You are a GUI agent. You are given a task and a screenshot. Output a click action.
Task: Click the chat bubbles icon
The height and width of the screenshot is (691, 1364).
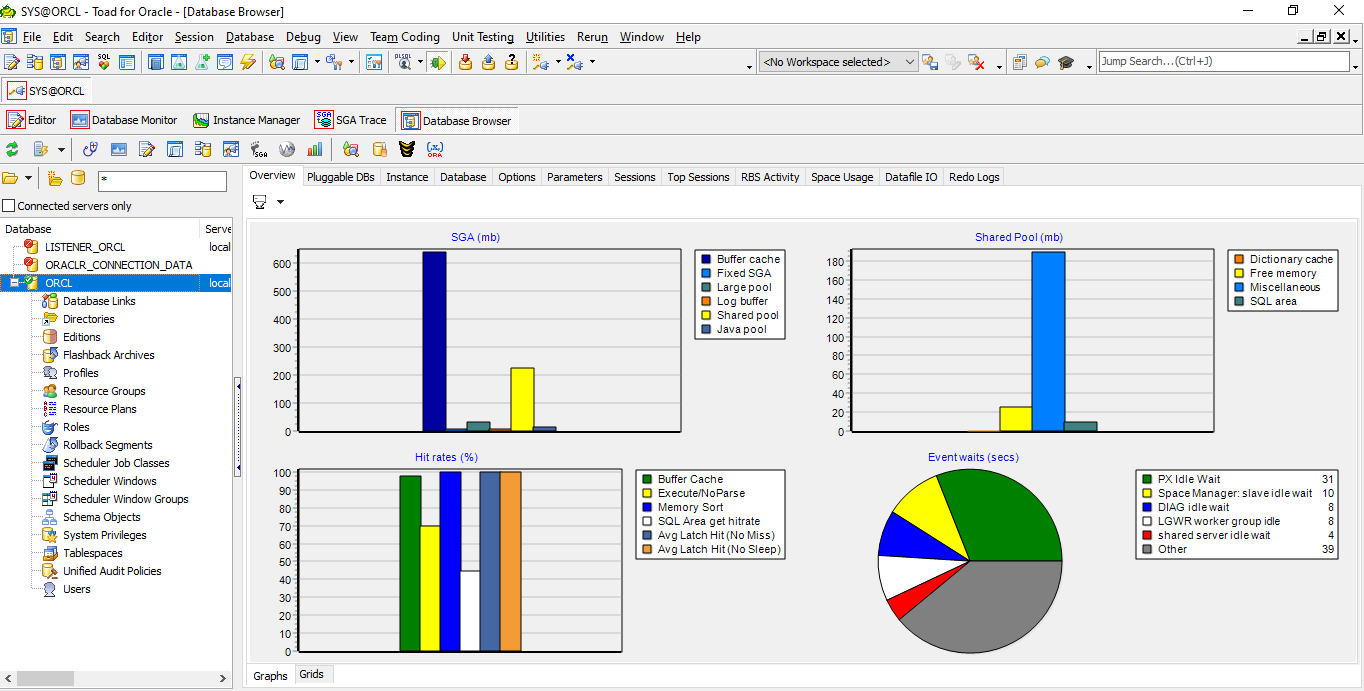click(x=1042, y=62)
